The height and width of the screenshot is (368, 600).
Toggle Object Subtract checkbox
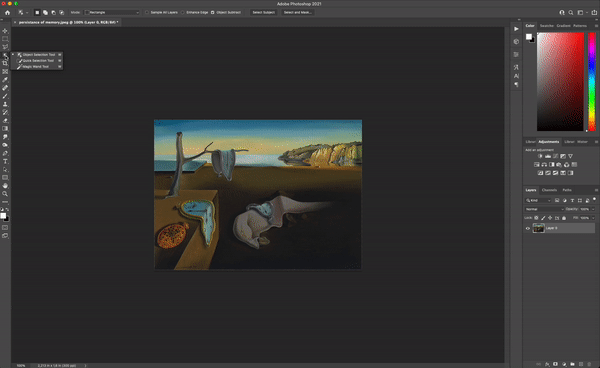pyautogui.click(x=213, y=12)
